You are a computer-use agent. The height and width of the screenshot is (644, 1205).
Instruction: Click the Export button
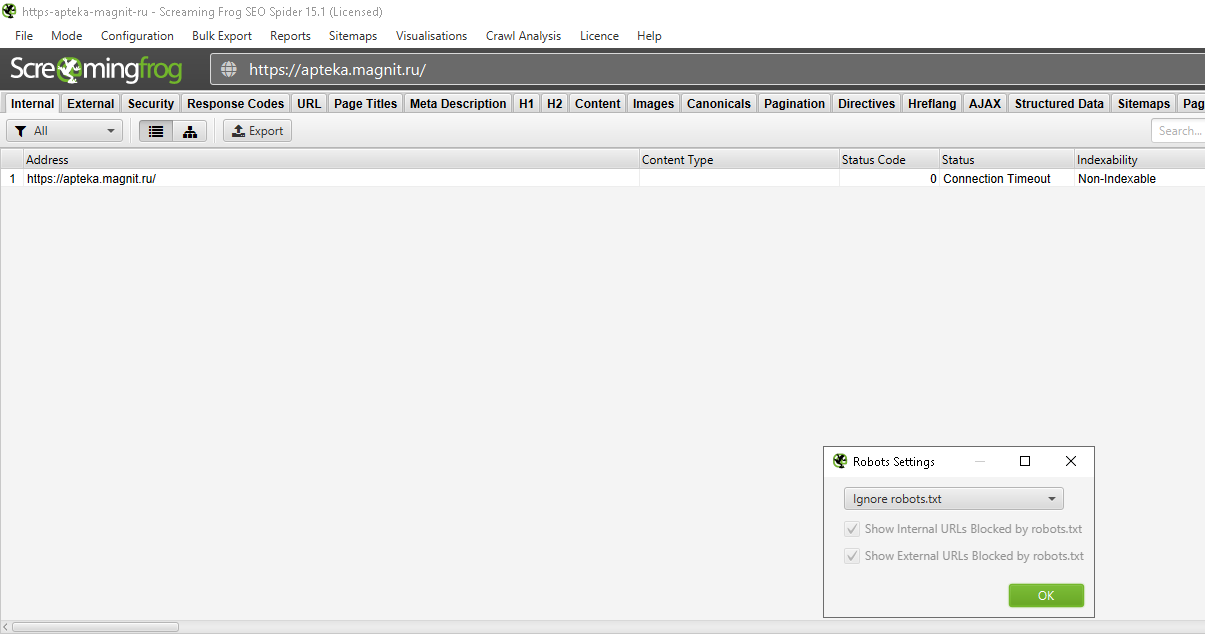tap(257, 131)
